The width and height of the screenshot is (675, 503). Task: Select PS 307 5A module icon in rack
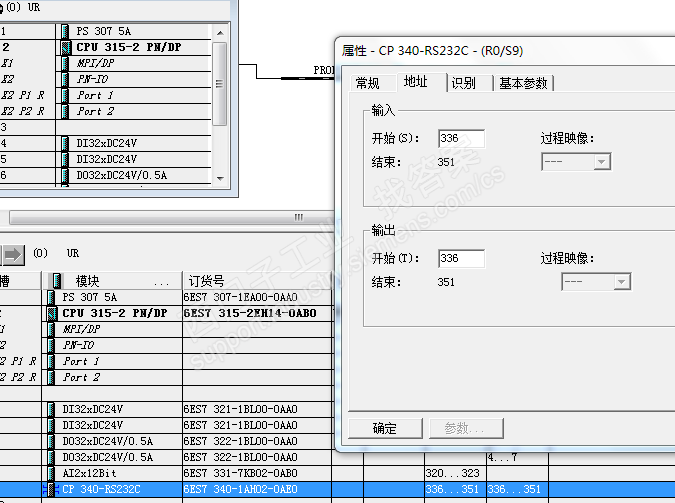pos(65,31)
